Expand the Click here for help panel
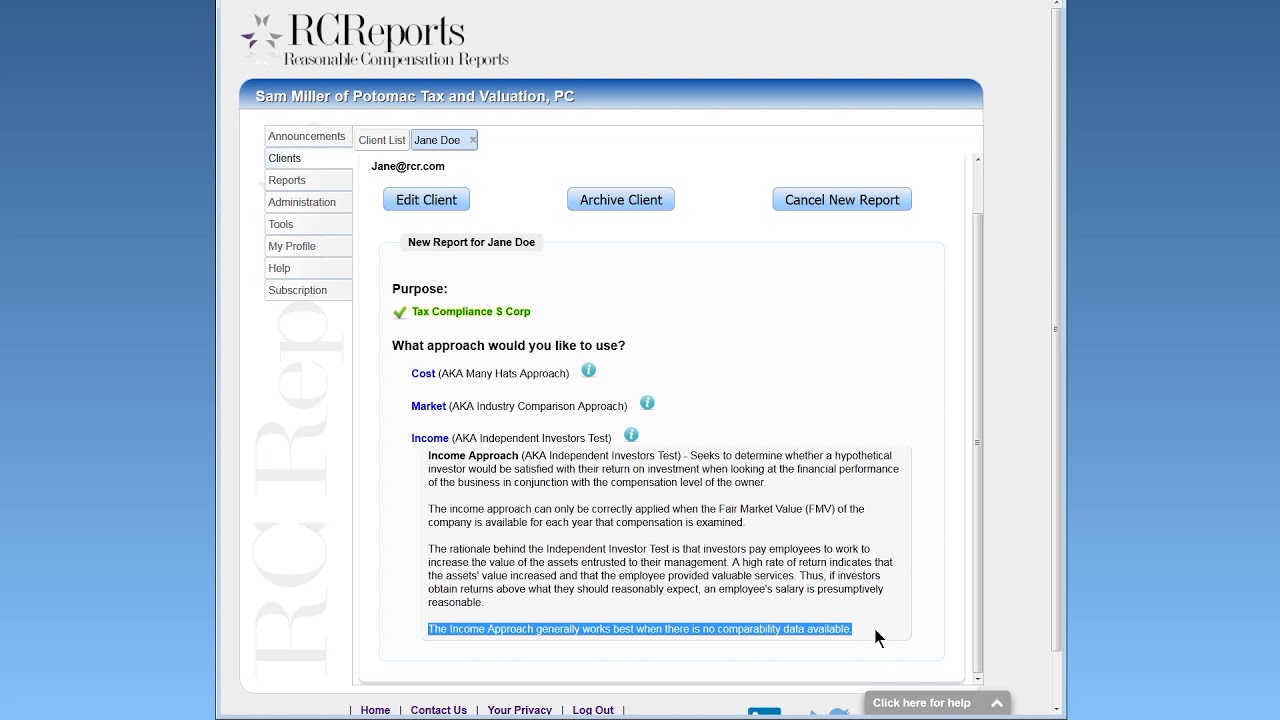Screen dimensions: 1280x720 coord(937,703)
